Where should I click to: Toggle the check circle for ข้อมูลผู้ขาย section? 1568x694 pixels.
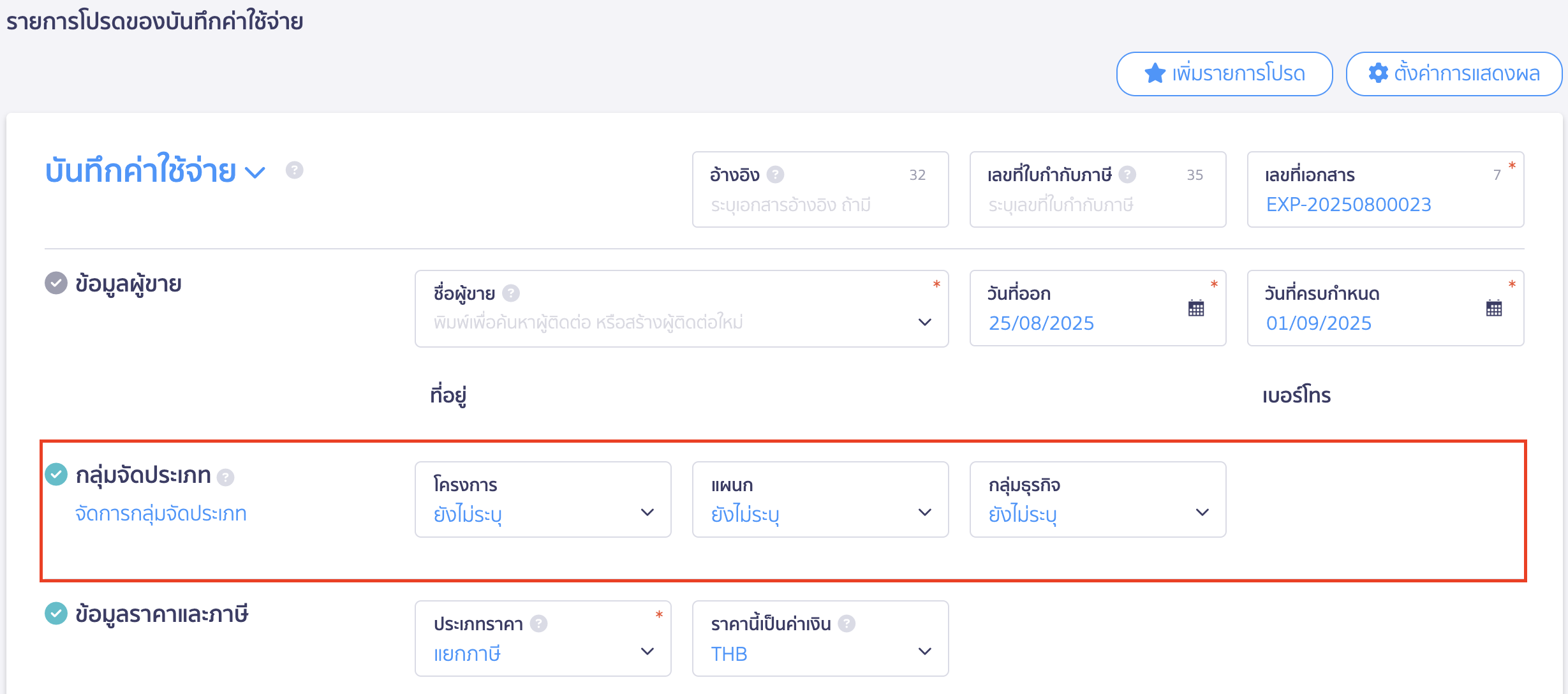coord(56,283)
